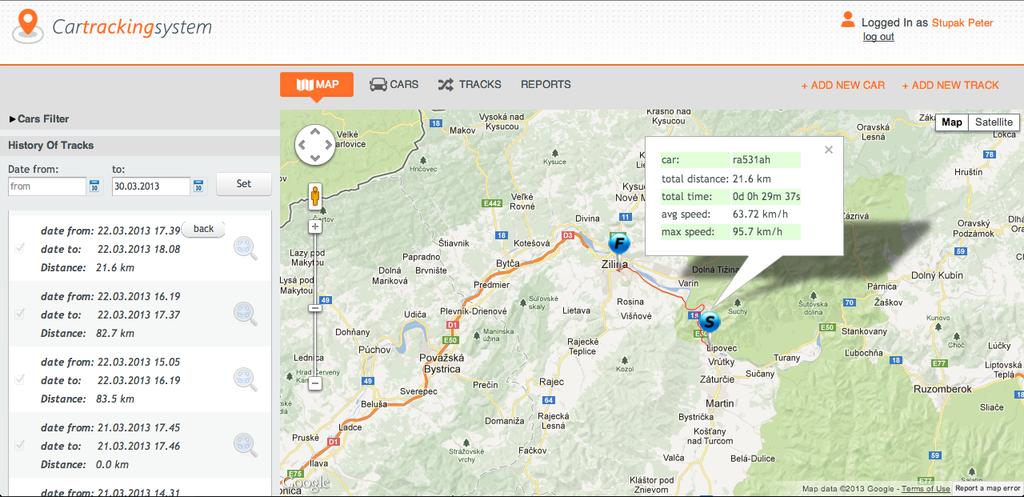Click the Martin city label on map
Viewport: 1024px width, 497px height.
point(720,404)
